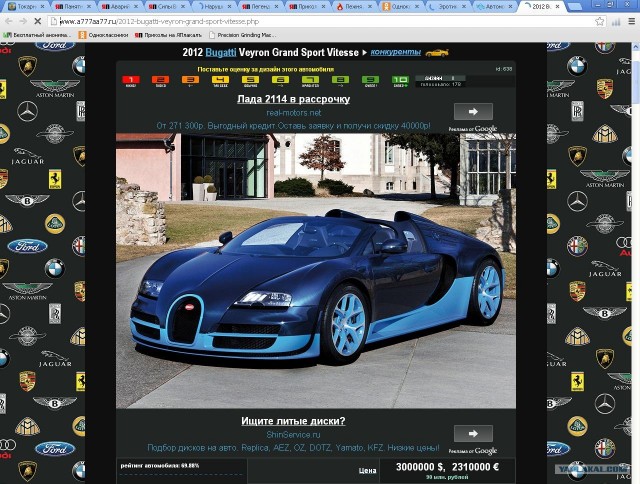This screenshot has height=484, width=640.
Task: Open the 'ShinService.ru' ad link
Action: 293,435
